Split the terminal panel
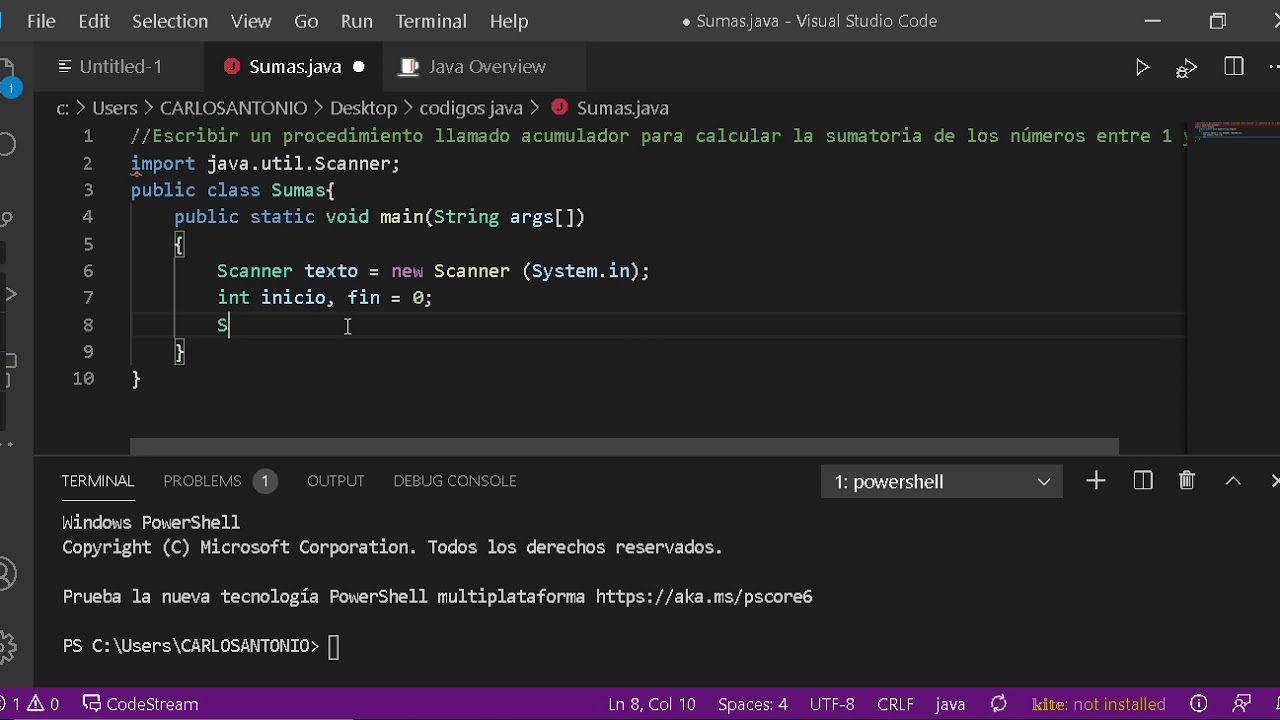This screenshot has width=1280, height=720. click(x=1143, y=481)
